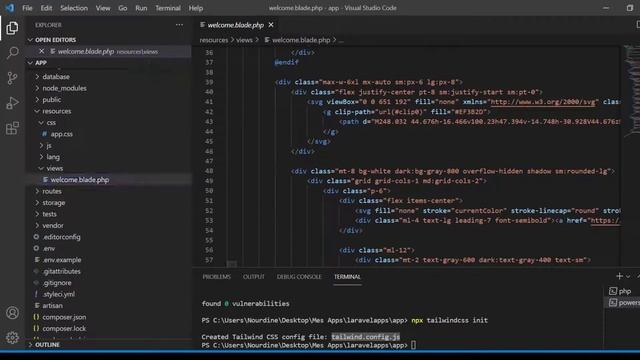Viewport: 640px width, 360px height.
Task: Expand the lang folder
Action: [x=53, y=157]
